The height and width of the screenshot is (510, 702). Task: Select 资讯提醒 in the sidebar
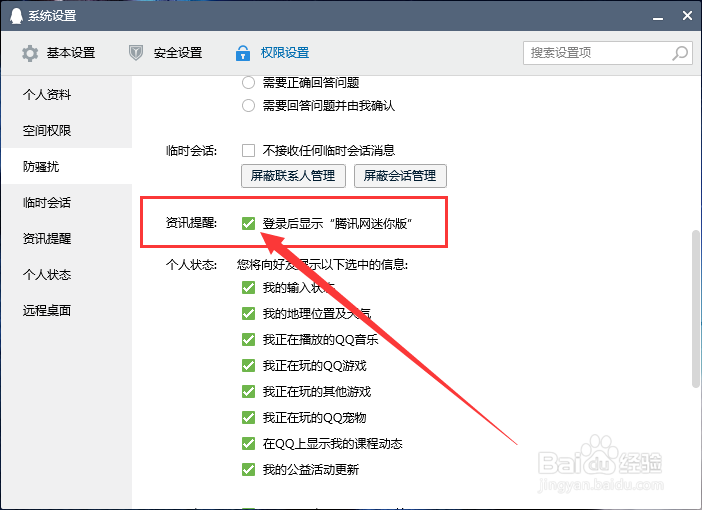click(x=67, y=238)
